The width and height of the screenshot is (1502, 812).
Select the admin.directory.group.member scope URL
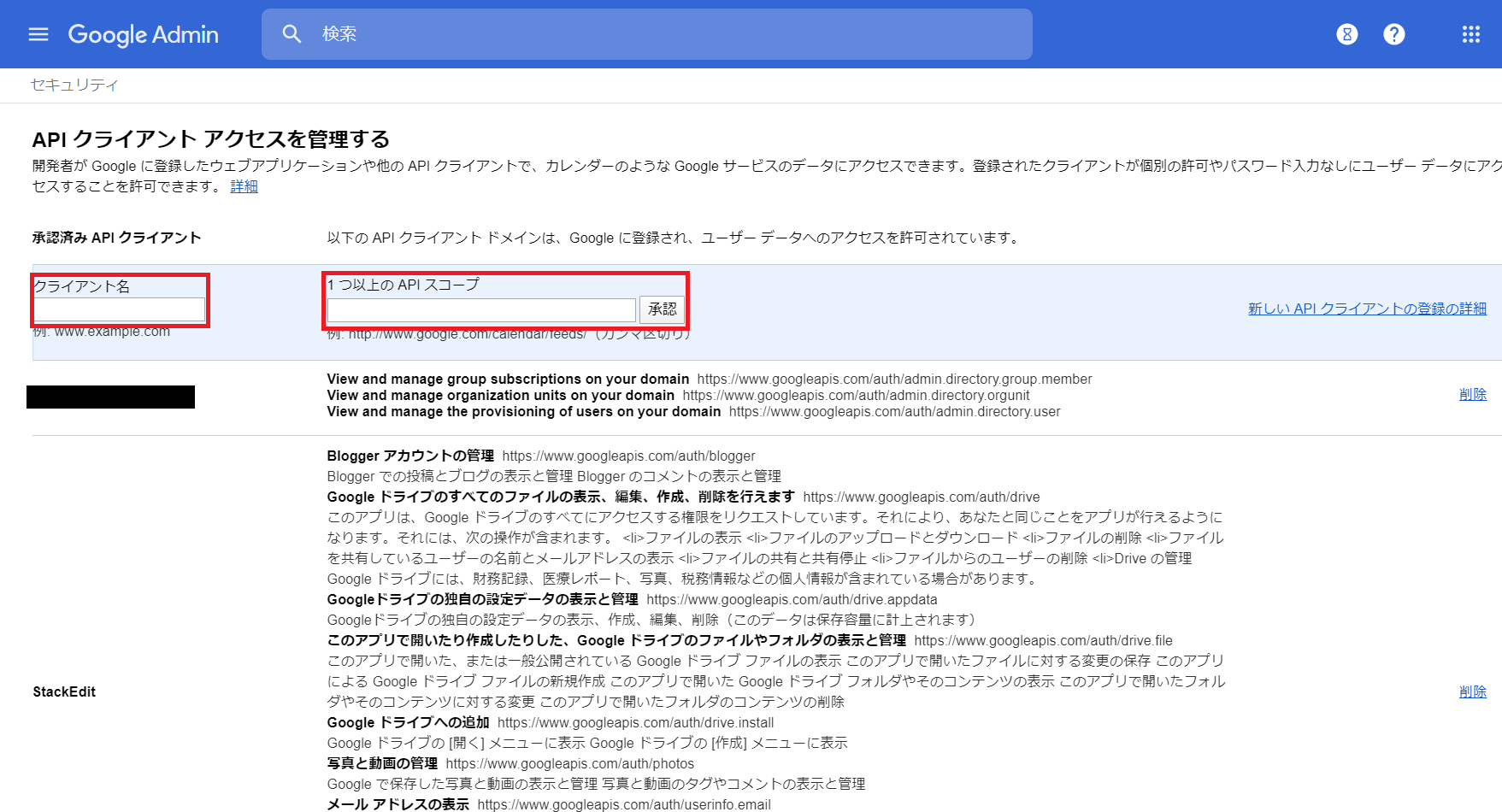click(x=894, y=379)
